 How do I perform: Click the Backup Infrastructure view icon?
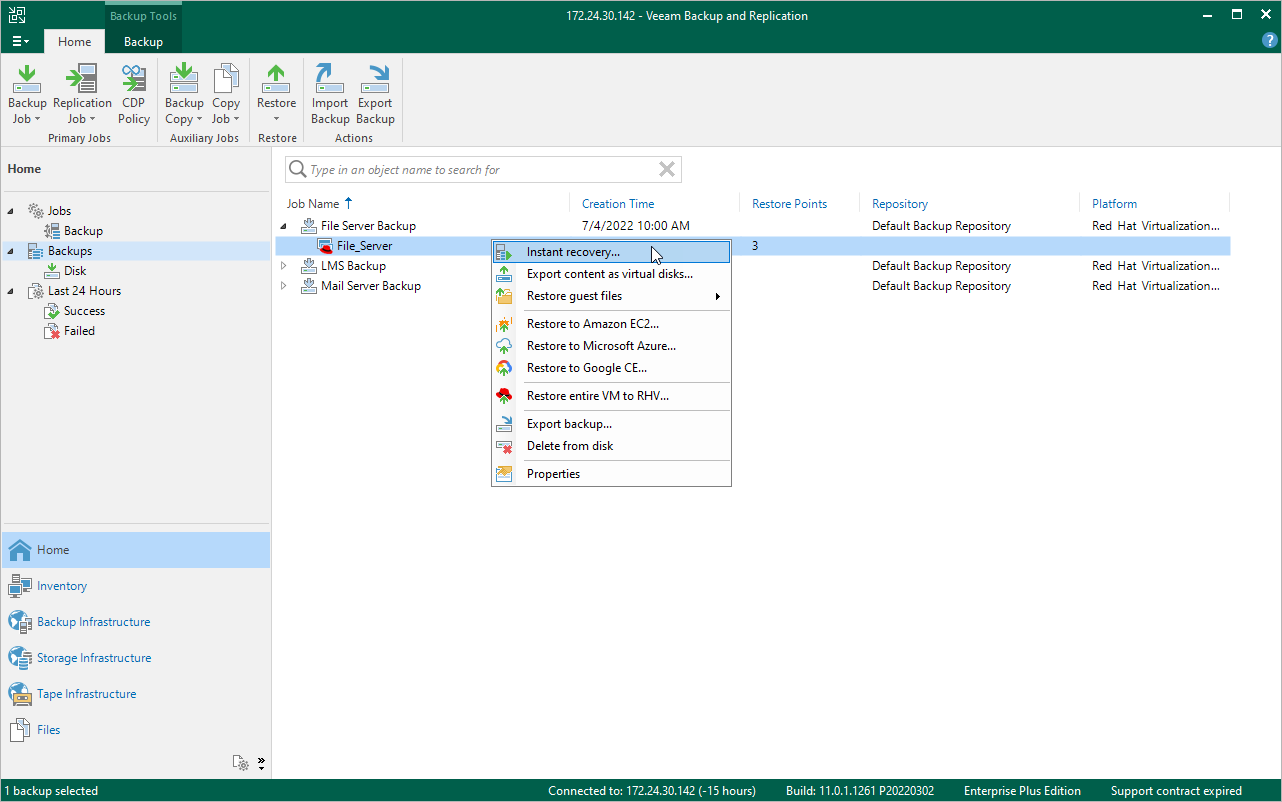20,622
